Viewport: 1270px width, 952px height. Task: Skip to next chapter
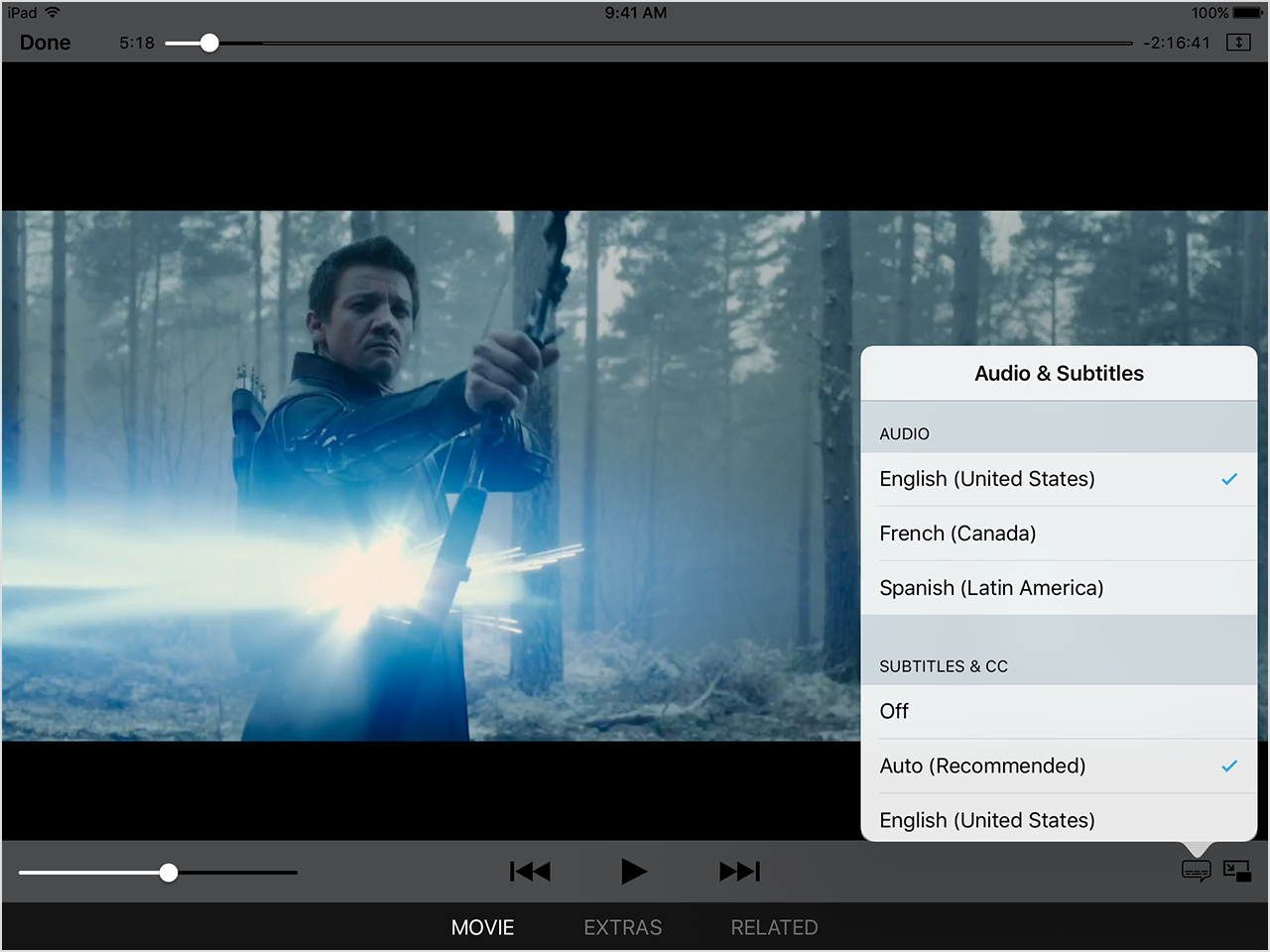coord(740,872)
